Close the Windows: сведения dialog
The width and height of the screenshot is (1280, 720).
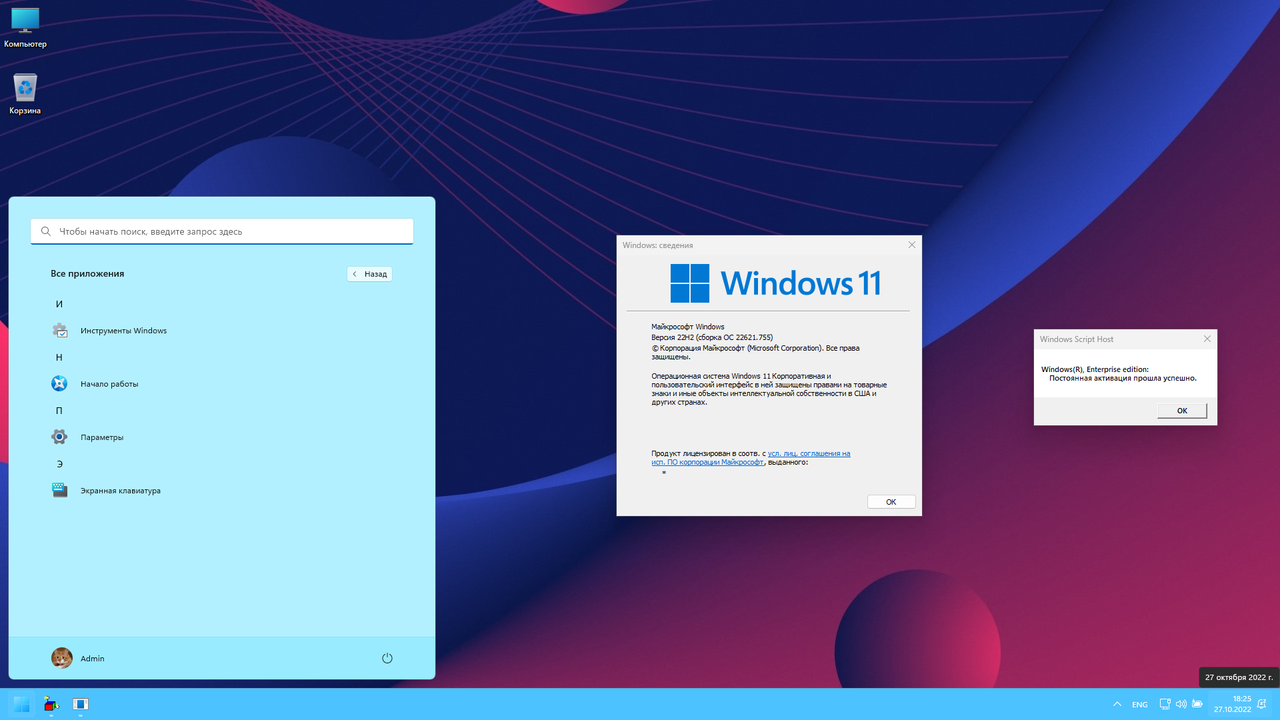click(x=911, y=245)
